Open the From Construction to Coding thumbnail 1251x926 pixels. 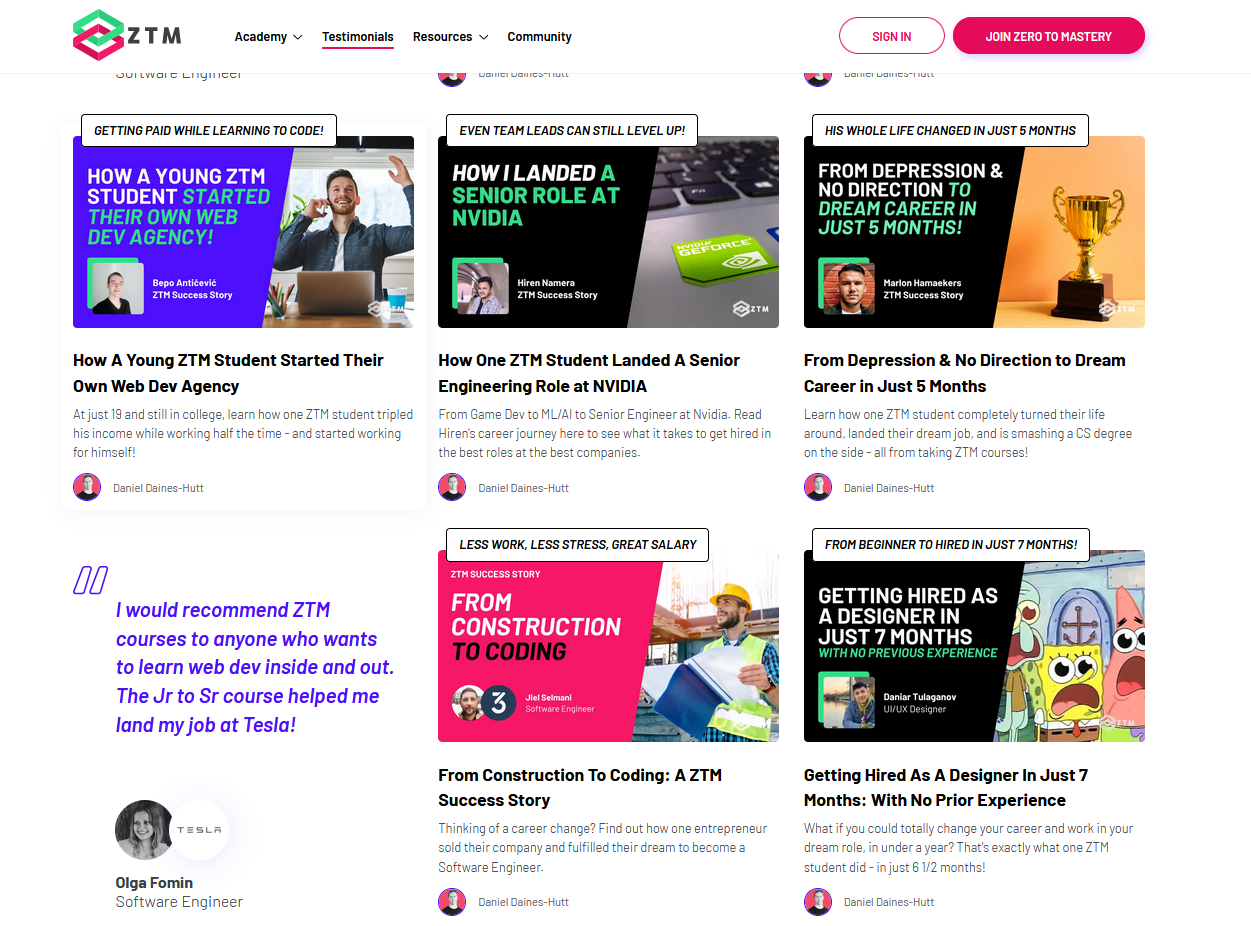pos(608,646)
